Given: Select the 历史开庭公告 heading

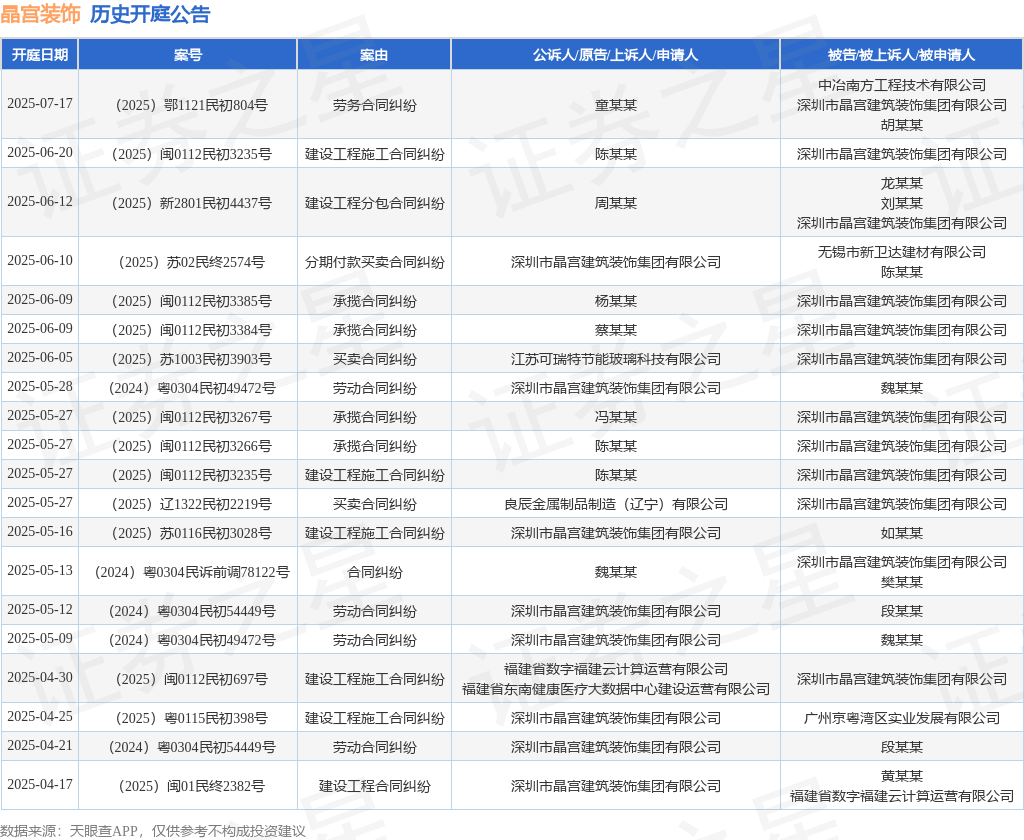Looking at the screenshot, I should pyautogui.click(x=150, y=14).
